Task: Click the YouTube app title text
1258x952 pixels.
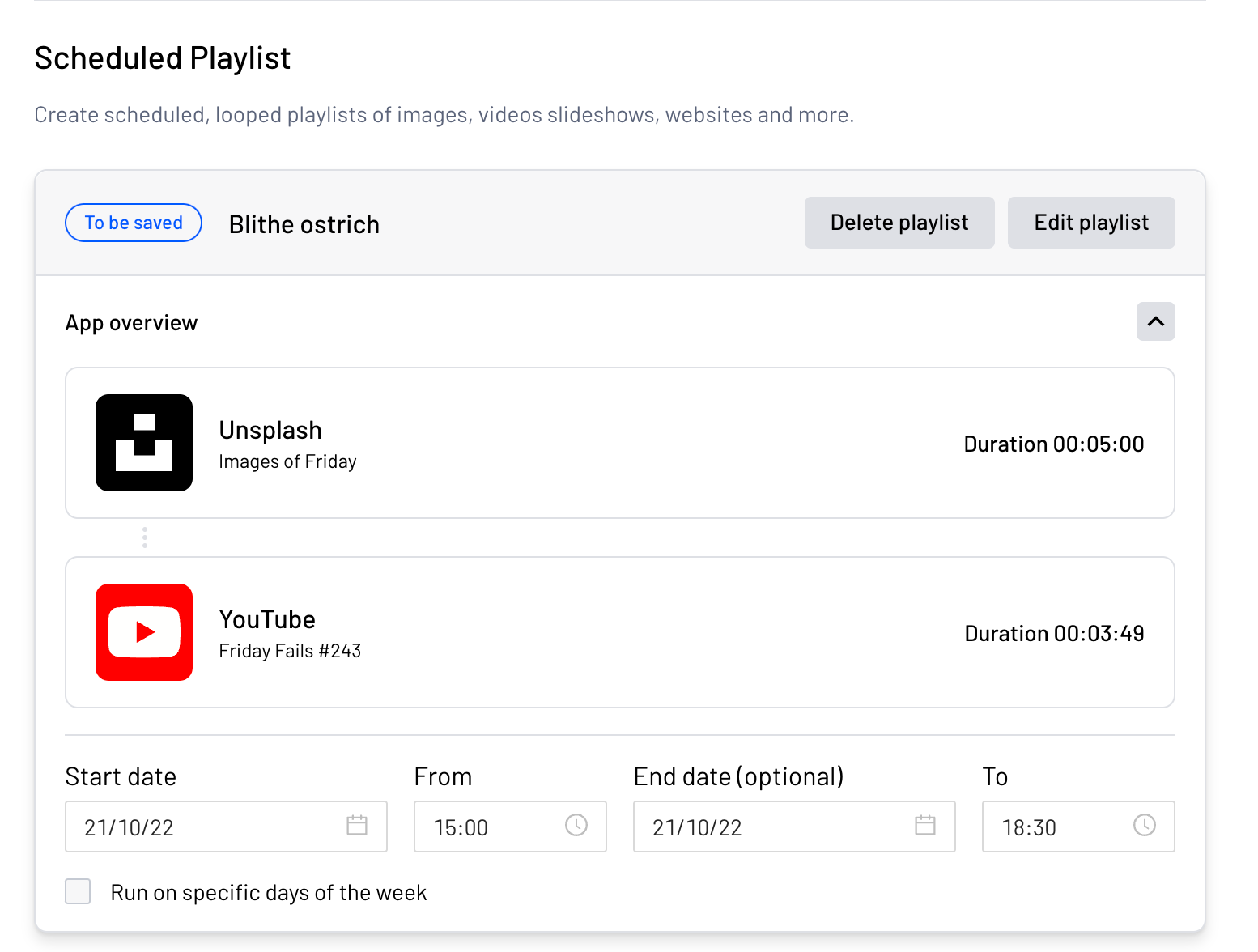Action: [267, 619]
